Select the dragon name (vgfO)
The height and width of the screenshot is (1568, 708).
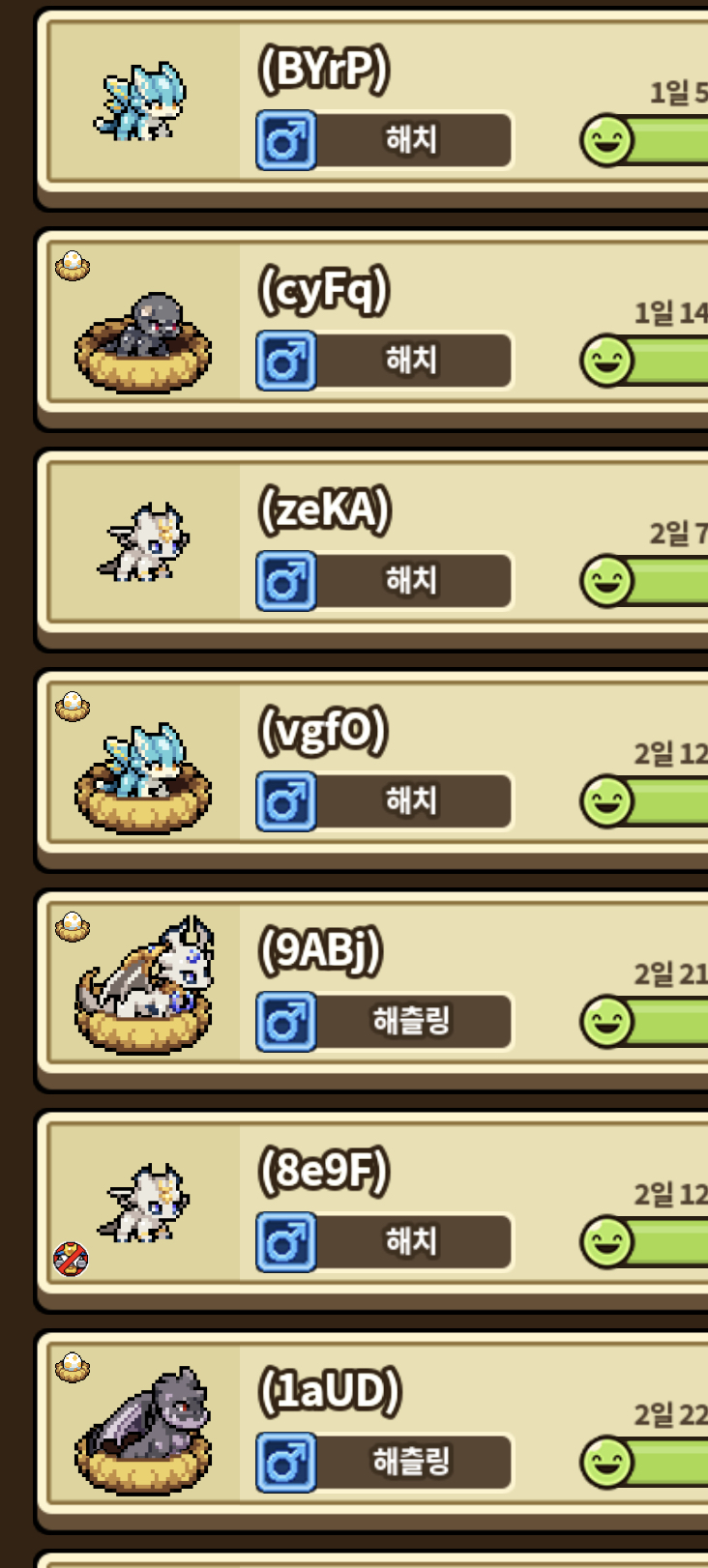pos(323,731)
